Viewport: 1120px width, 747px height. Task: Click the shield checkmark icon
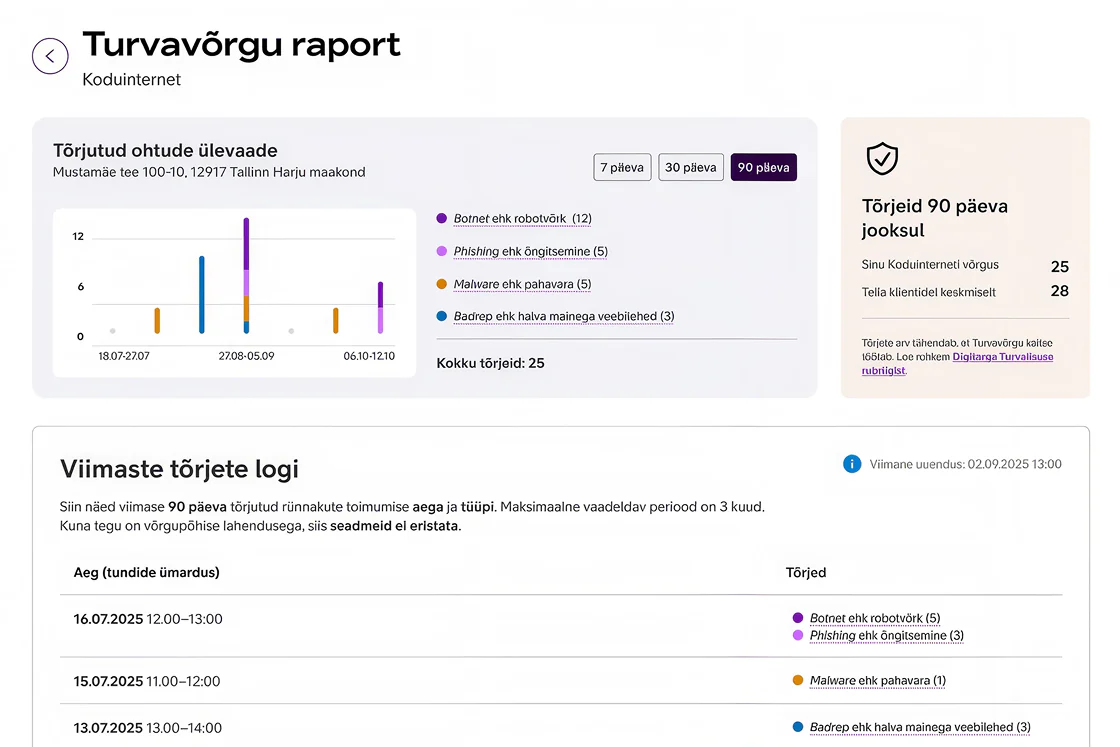point(882,159)
